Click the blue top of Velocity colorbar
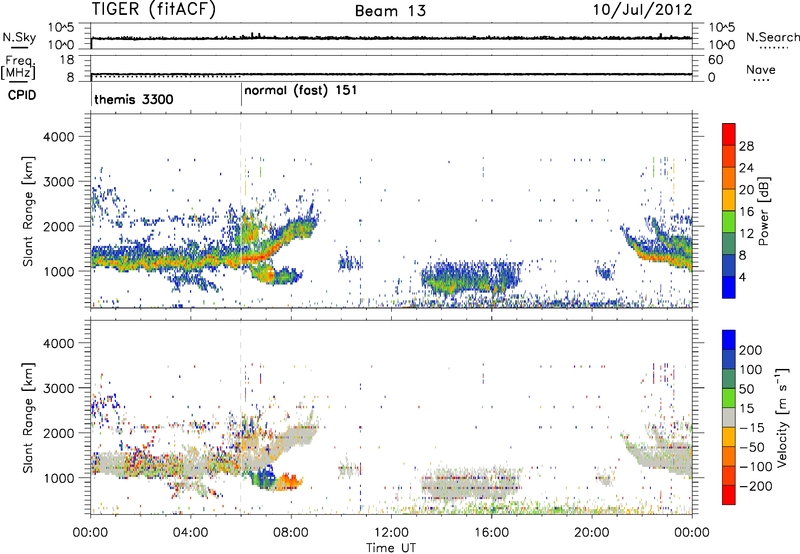This screenshot has height=554, width=800. tap(729, 340)
